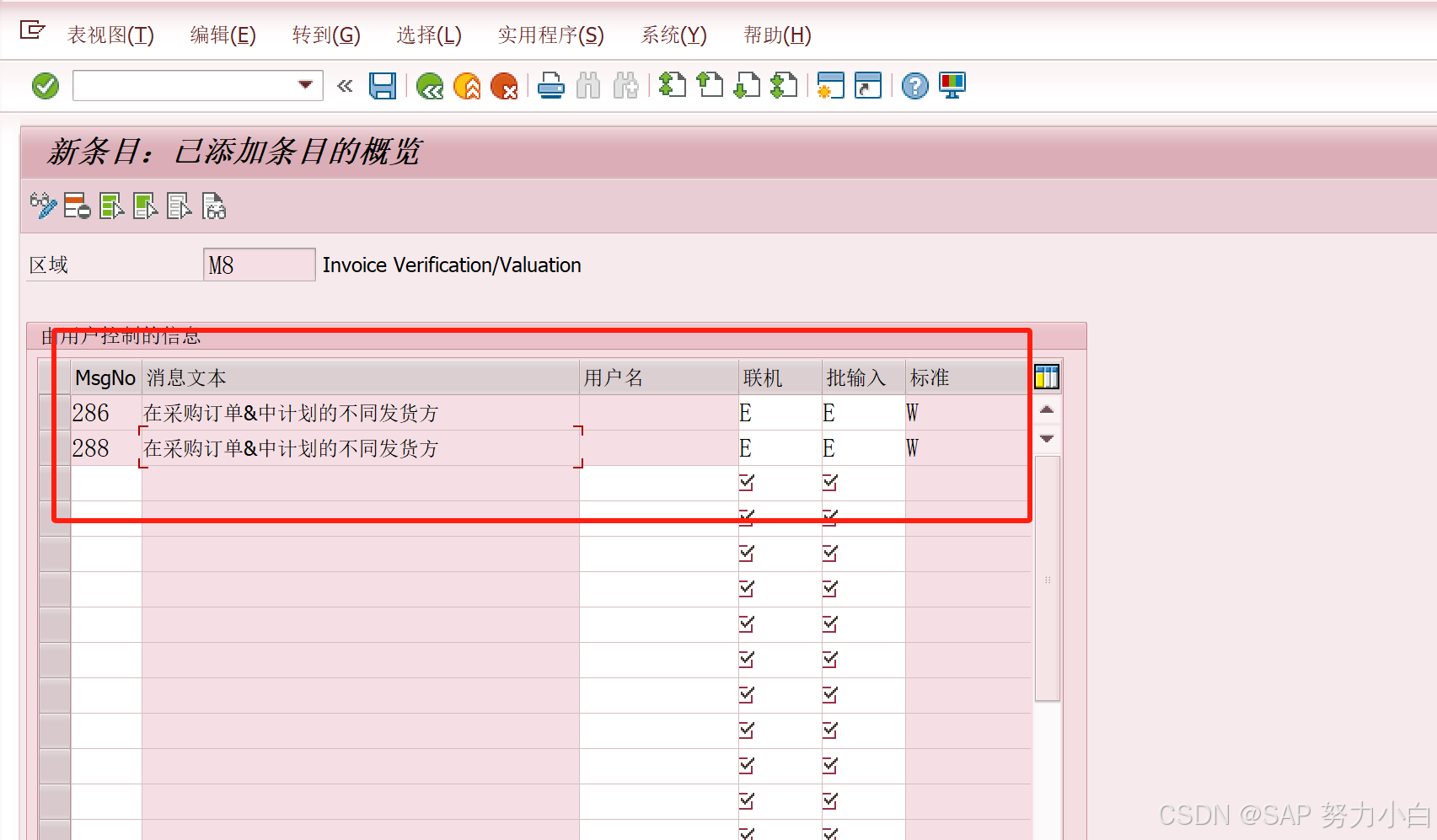Click MsgNo cell 288

(106, 448)
